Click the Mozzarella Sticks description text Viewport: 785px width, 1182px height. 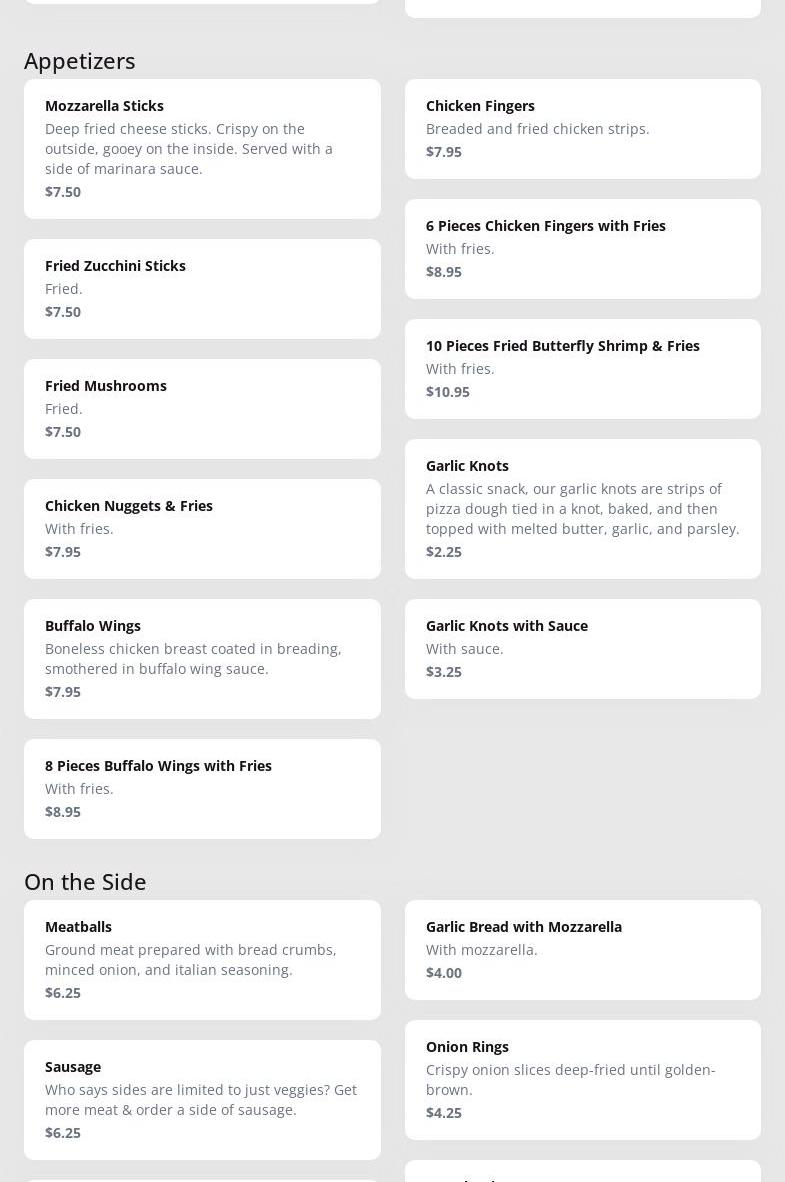(x=189, y=149)
